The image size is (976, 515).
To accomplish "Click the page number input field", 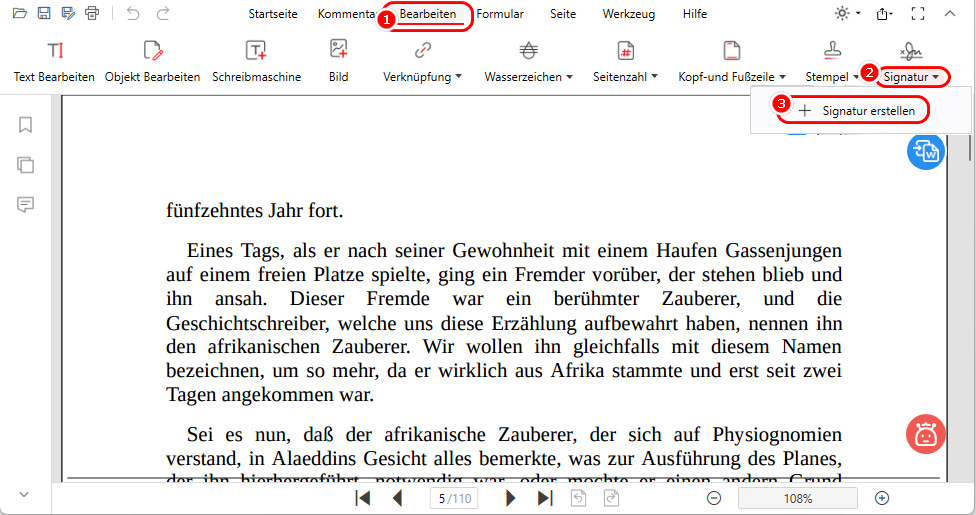I will [x=454, y=498].
